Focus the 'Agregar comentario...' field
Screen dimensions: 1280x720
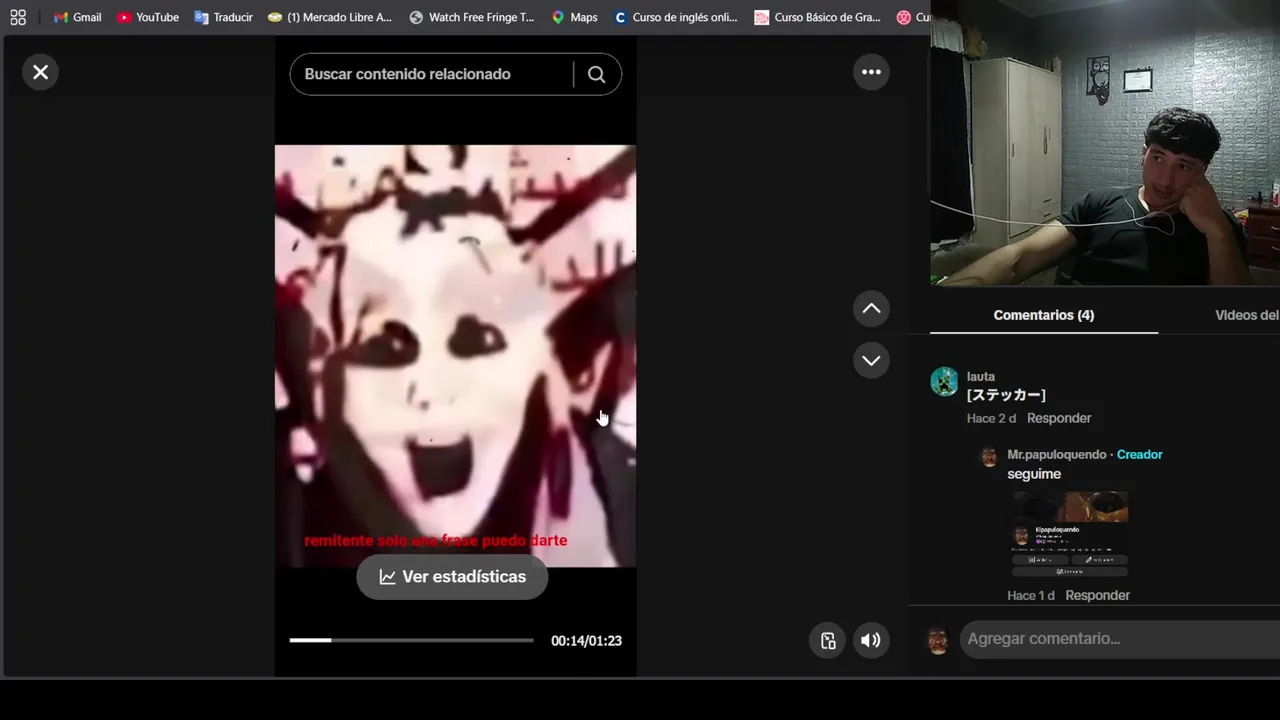tap(1120, 639)
